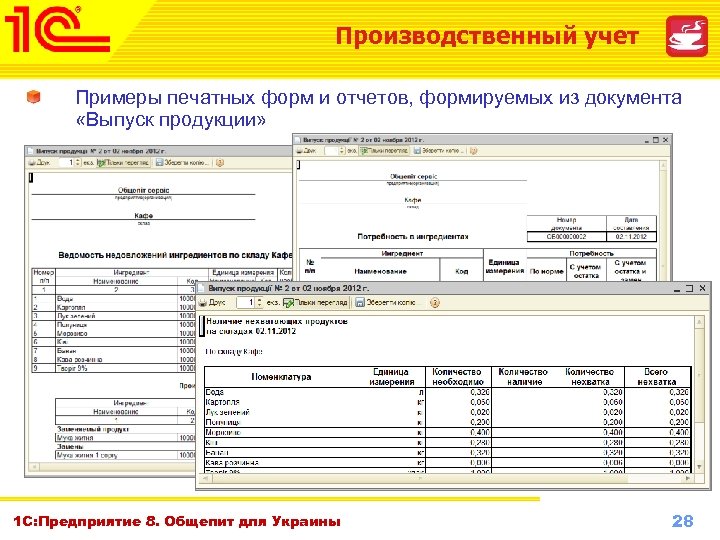Click print icon in right back window
Image resolution: width=720 pixels, height=540 pixels.
tap(299, 151)
